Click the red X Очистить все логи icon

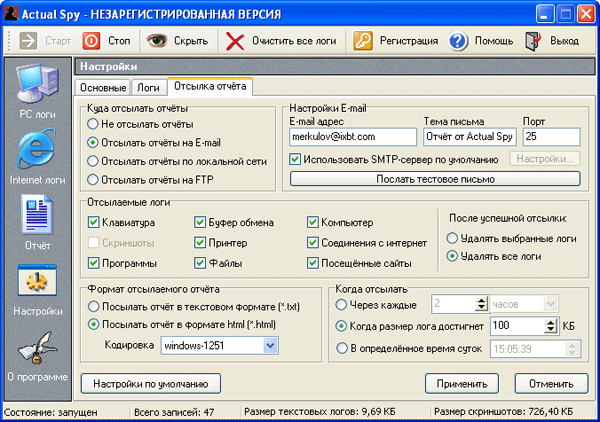235,41
